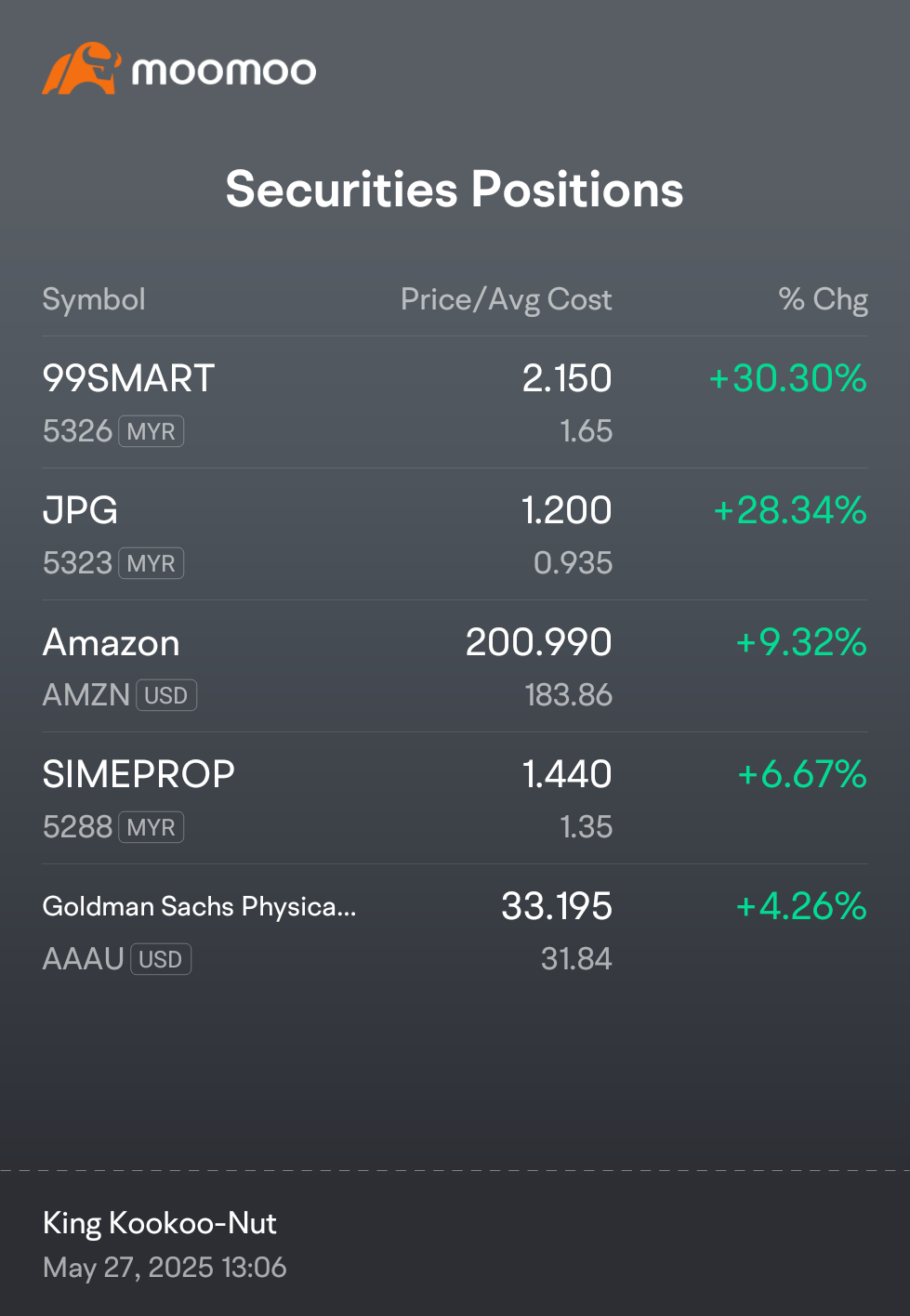Open the 99SMART position row

coord(455,402)
